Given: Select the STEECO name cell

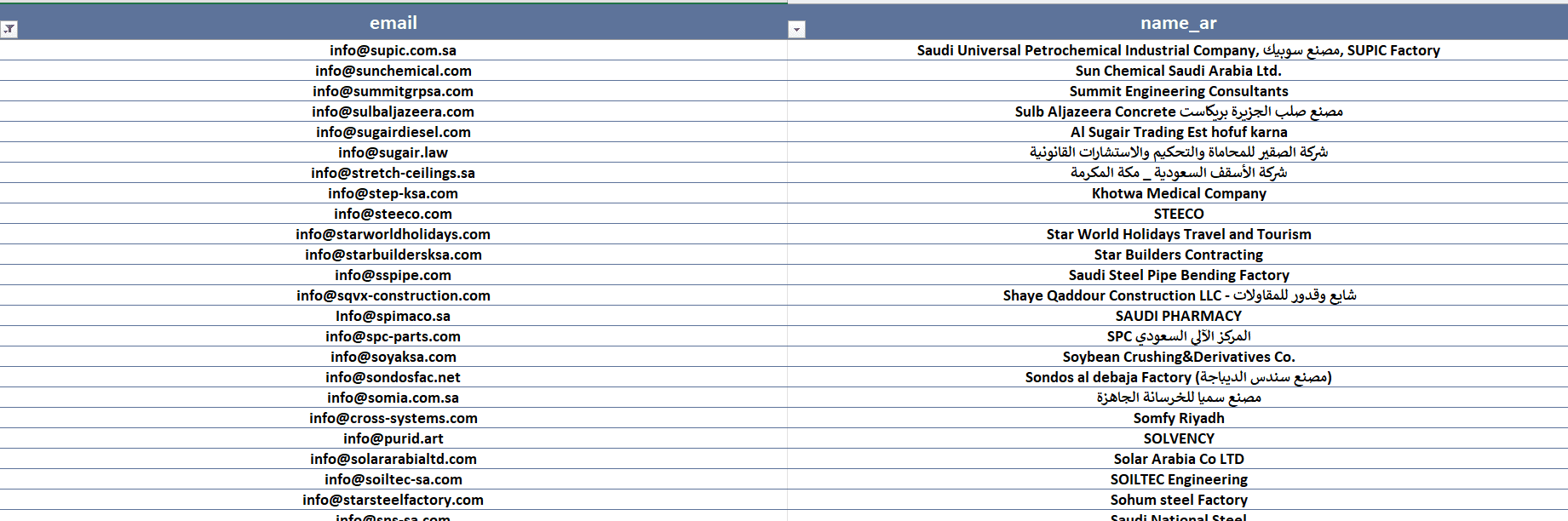Looking at the screenshot, I should tap(1178, 214).
